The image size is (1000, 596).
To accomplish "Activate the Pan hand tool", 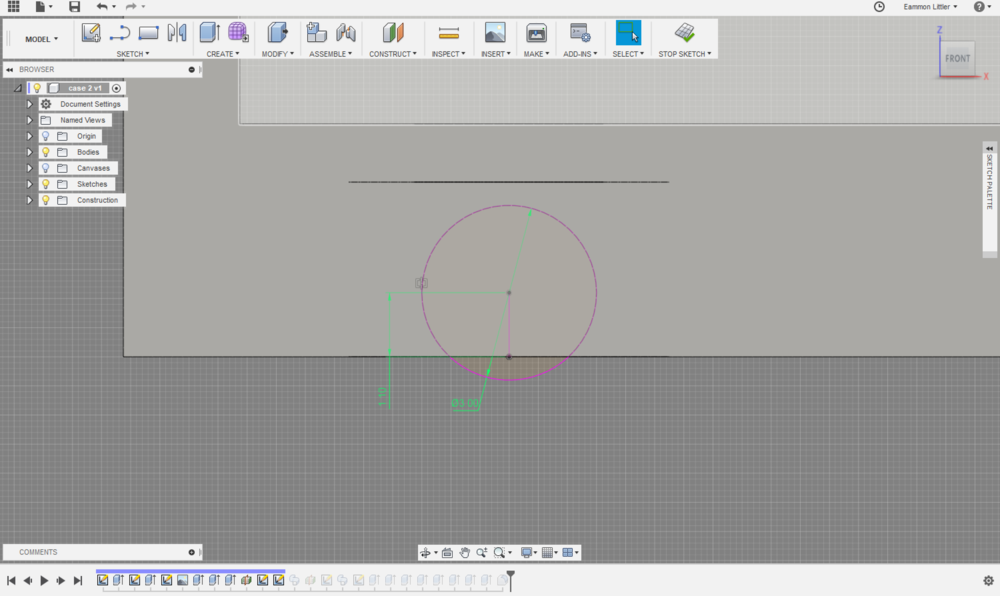I will point(464,553).
